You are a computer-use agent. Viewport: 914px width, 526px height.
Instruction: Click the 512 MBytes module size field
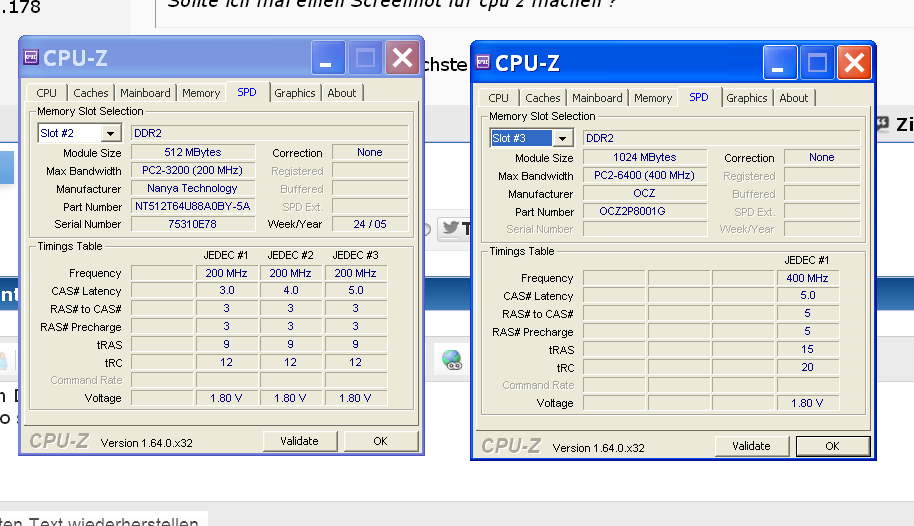pos(193,152)
